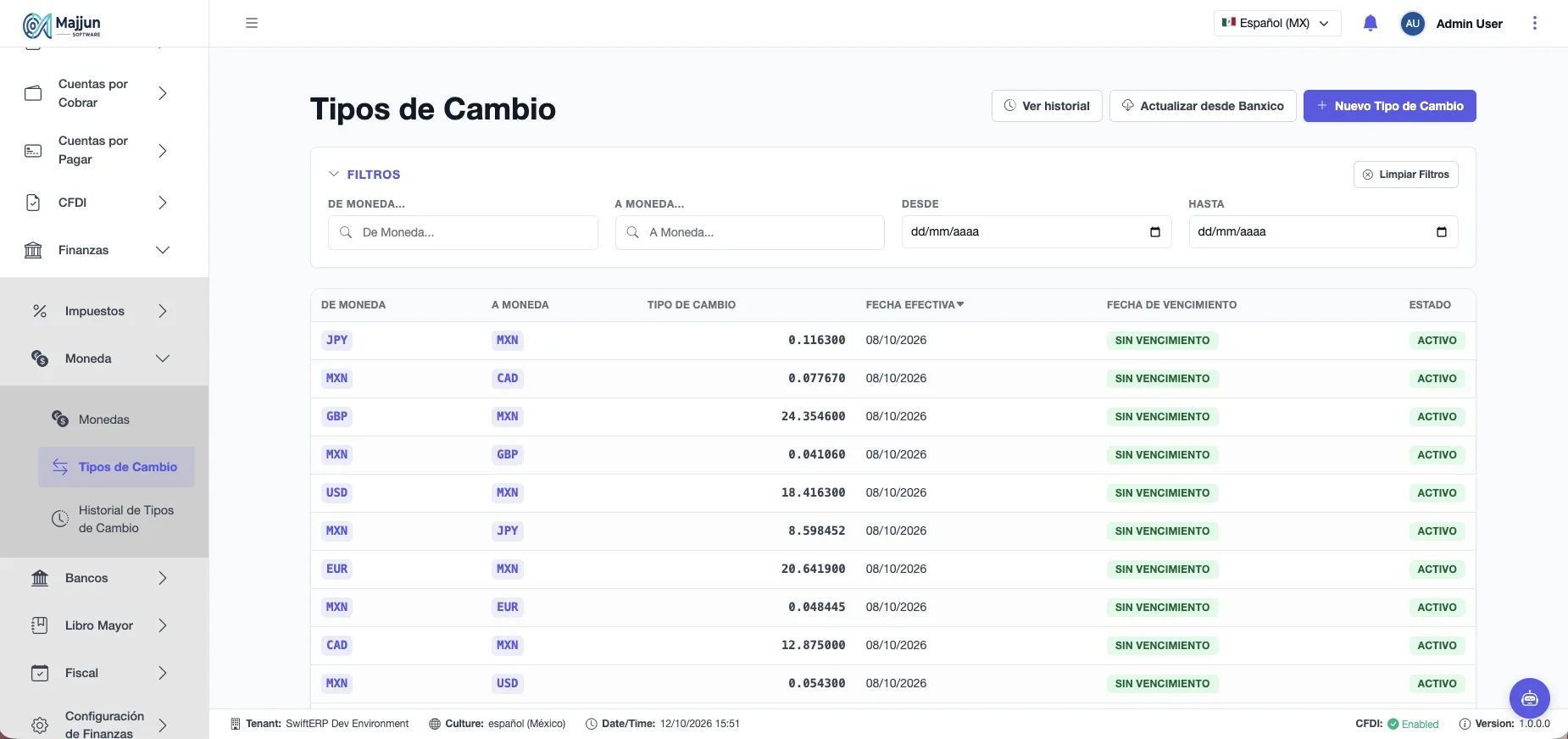Focus the De Moneda search field

pyautogui.click(x=463, y=232)
